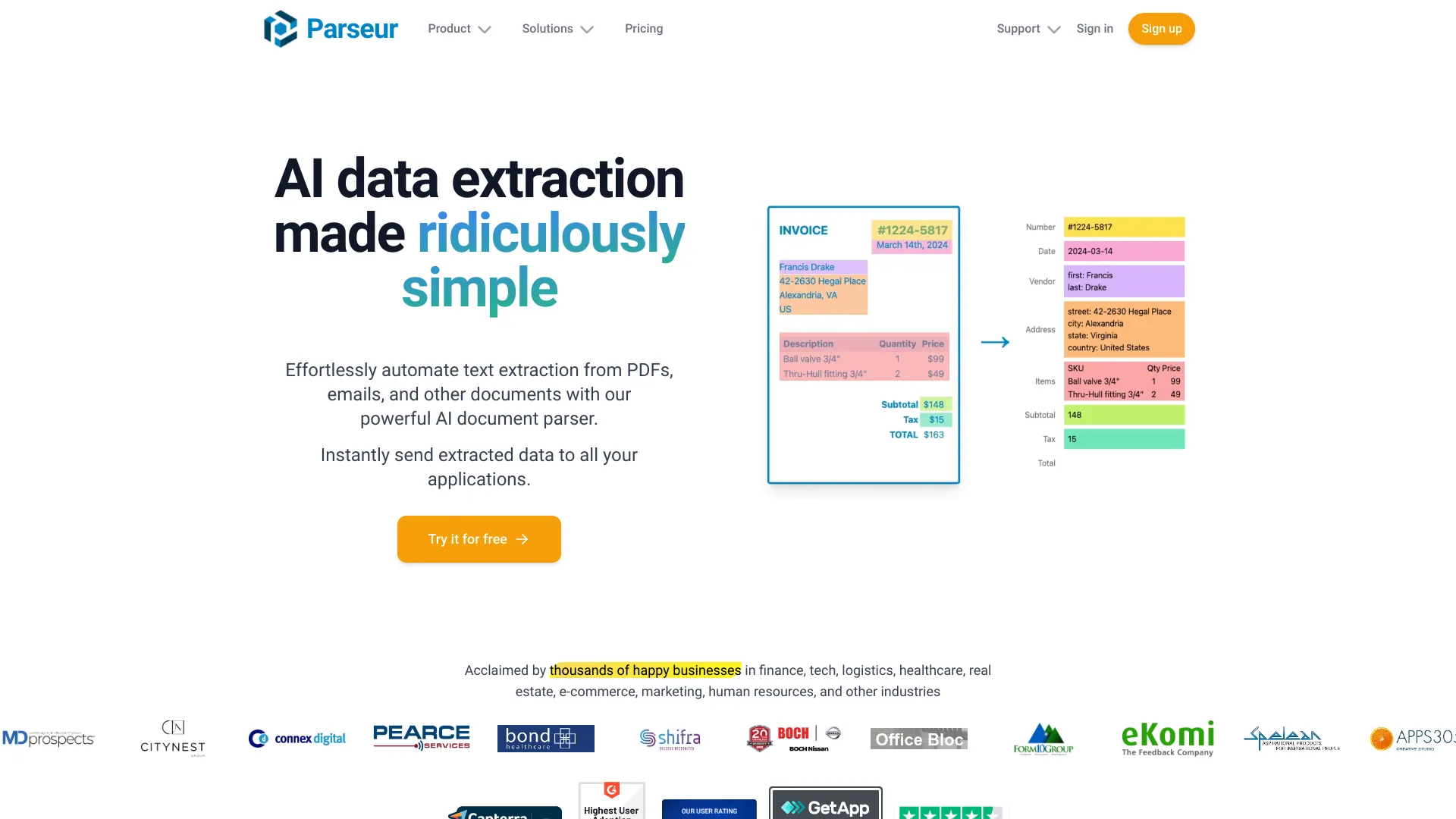Image resolution: width=1456 pixels, height=819 pixels.
Task: Click the vendor name extraction icon
Action: [1124, 281]
